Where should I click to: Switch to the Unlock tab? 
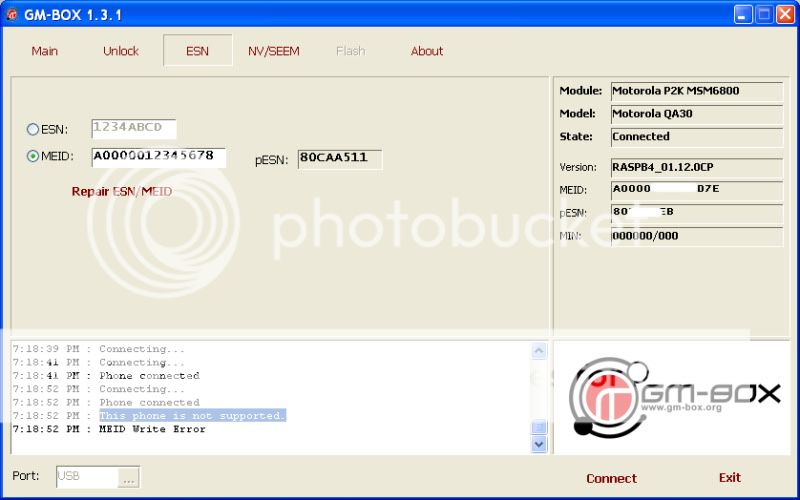121,51
